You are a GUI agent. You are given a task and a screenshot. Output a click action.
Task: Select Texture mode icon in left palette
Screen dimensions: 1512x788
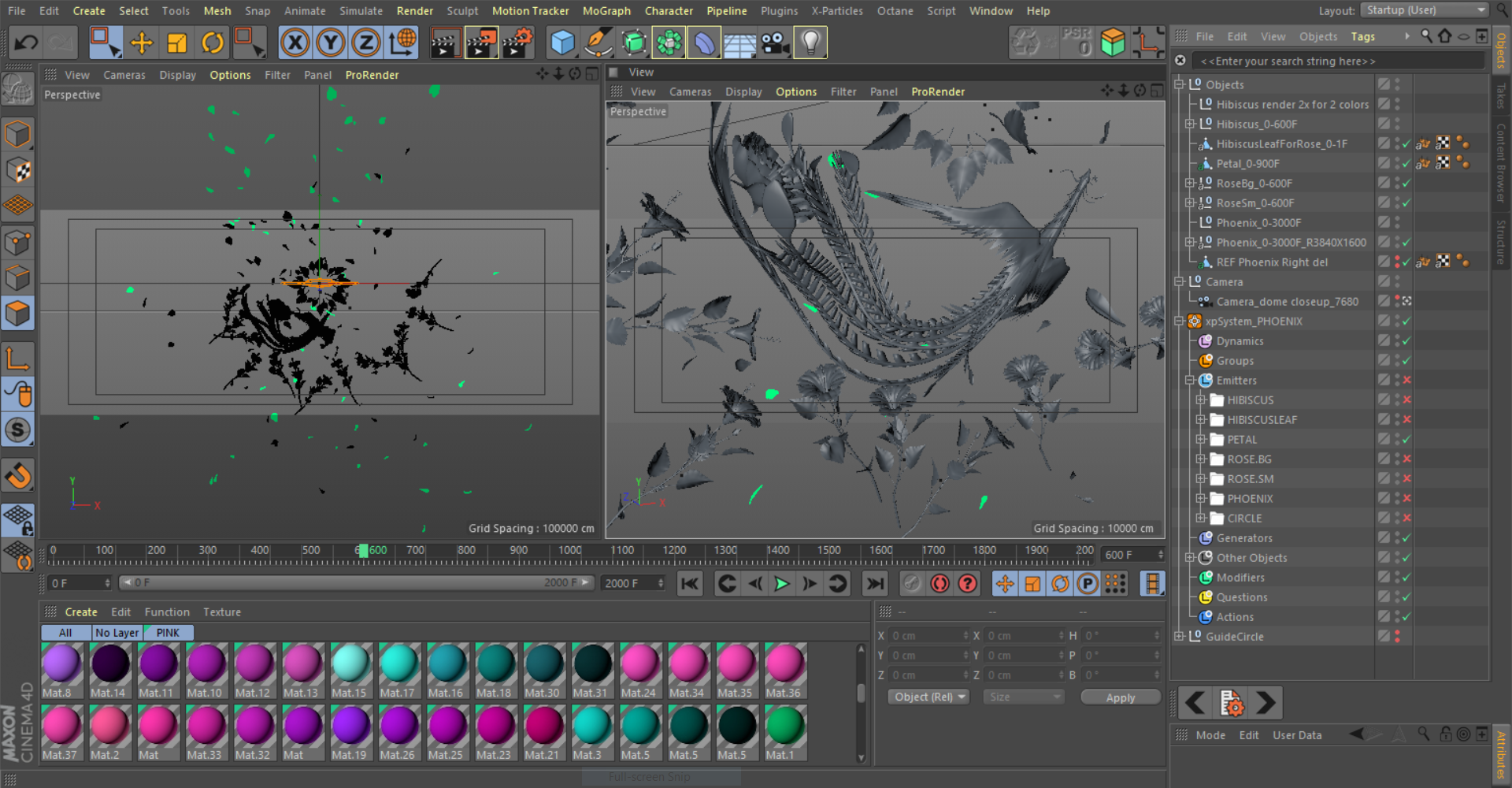click(x=17, y=170)
